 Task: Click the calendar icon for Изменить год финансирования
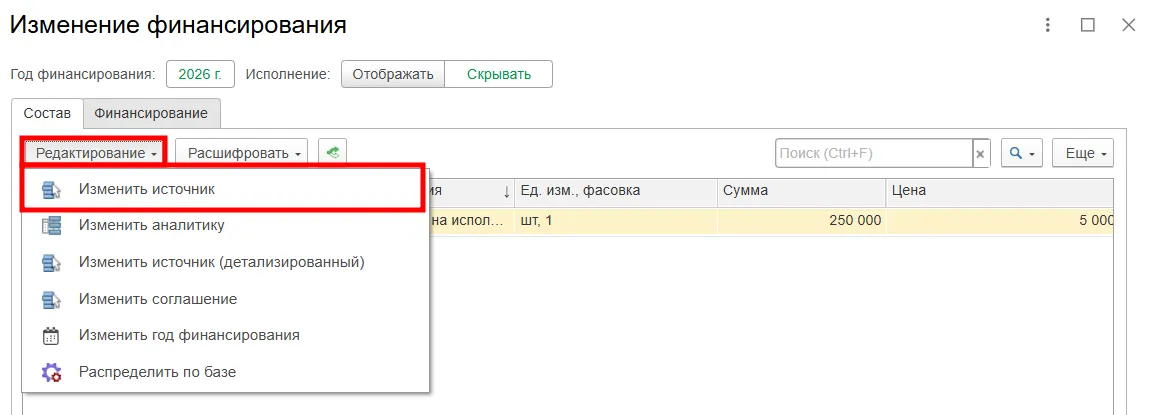(51, 336)
